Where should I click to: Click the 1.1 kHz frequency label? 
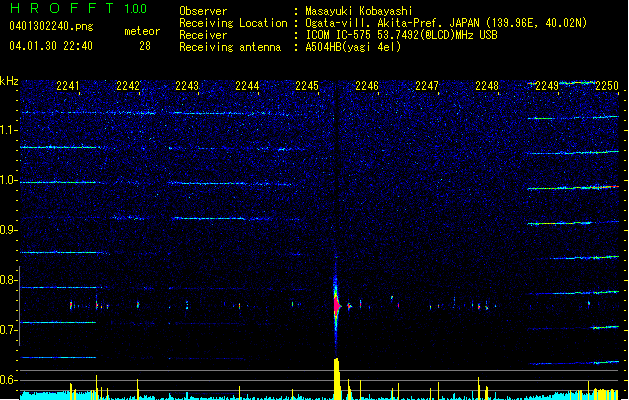tap(9, 130)
